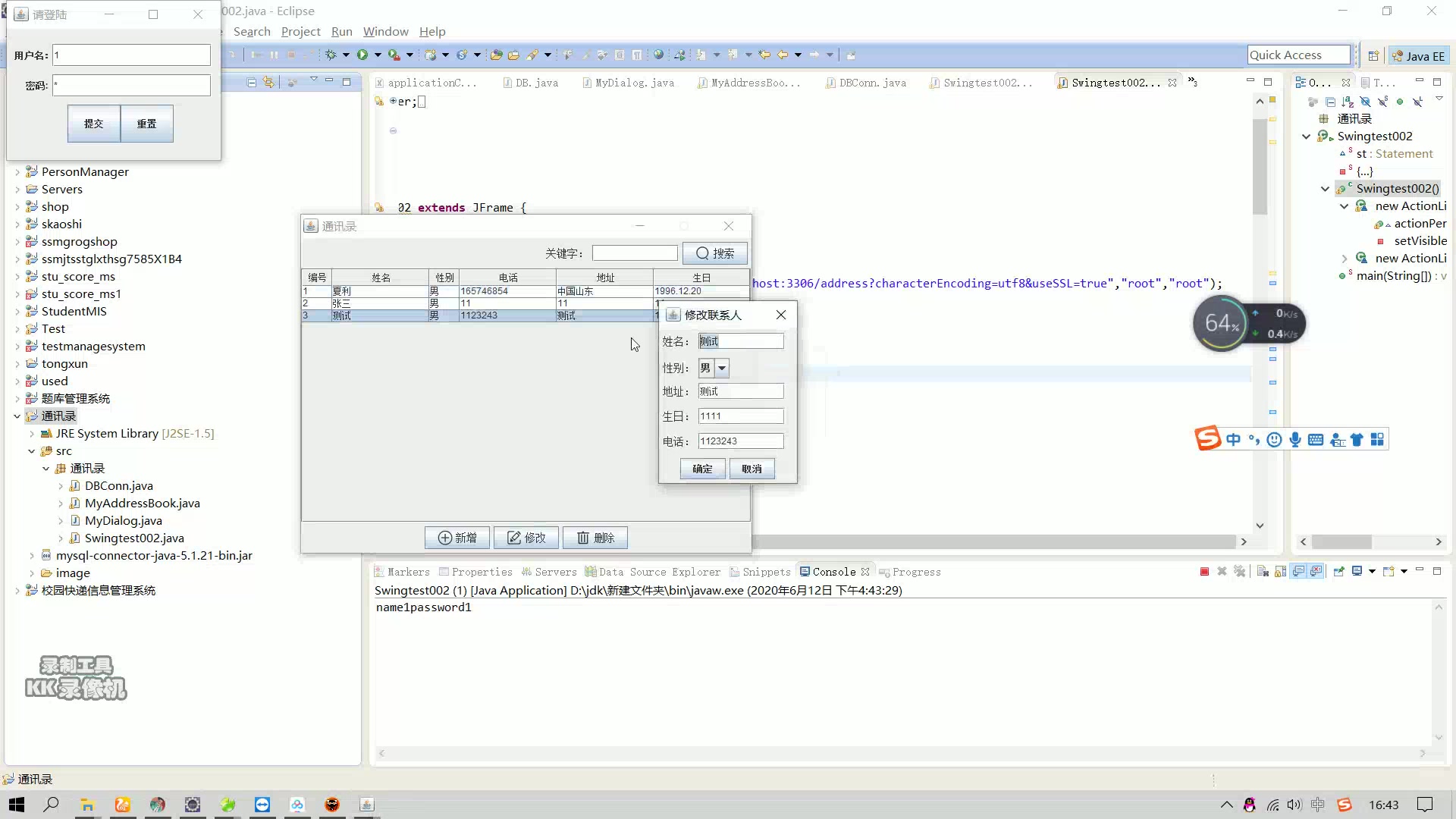Image resolution: width=1456 pixels, height=819 pixels.
Task: Collapse the 通讯录 project tree node
Action: pos(17,416)
